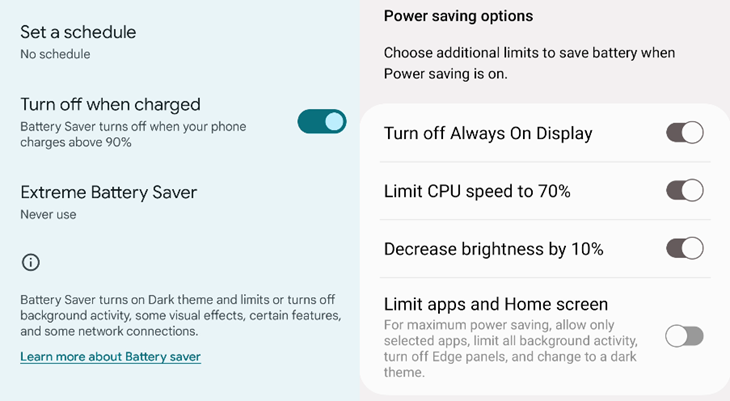Click the Power saving options heading
The height and width of the screenshot is (401, 730).
458,16
